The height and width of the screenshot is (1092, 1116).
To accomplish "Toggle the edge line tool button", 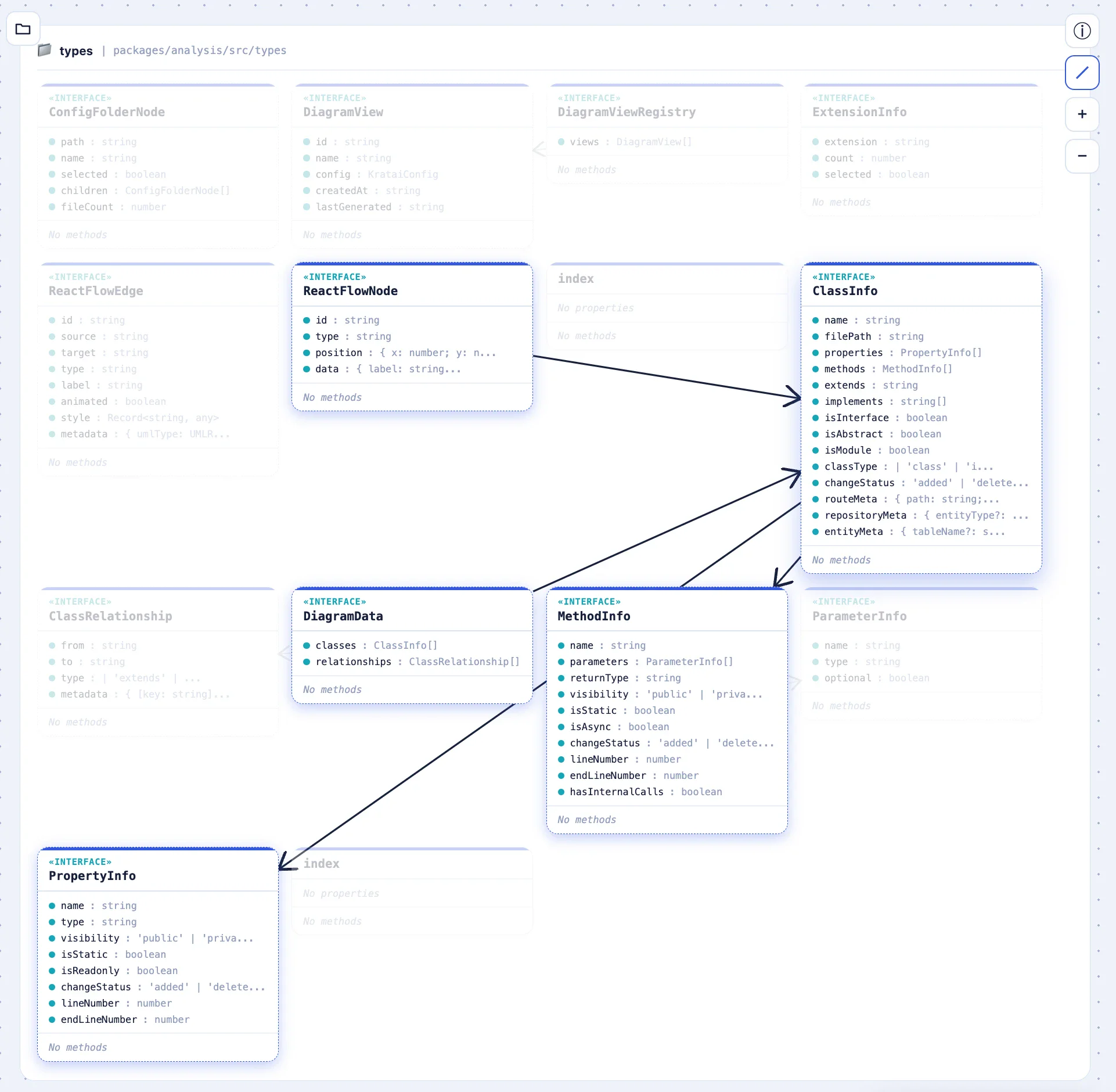I will click(1082, 73).
